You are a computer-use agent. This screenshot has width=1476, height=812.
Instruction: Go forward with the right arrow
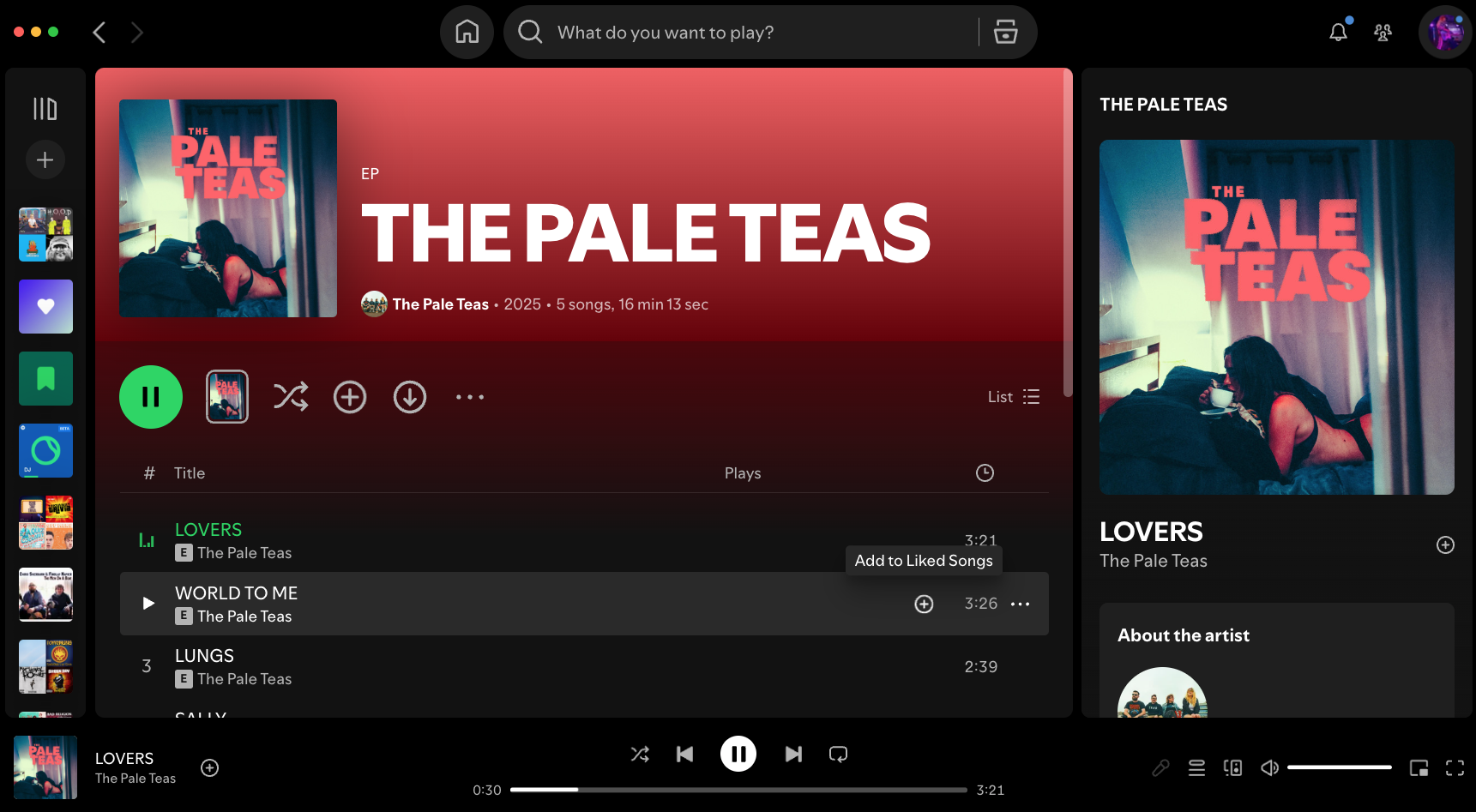[x=137, y=33]
